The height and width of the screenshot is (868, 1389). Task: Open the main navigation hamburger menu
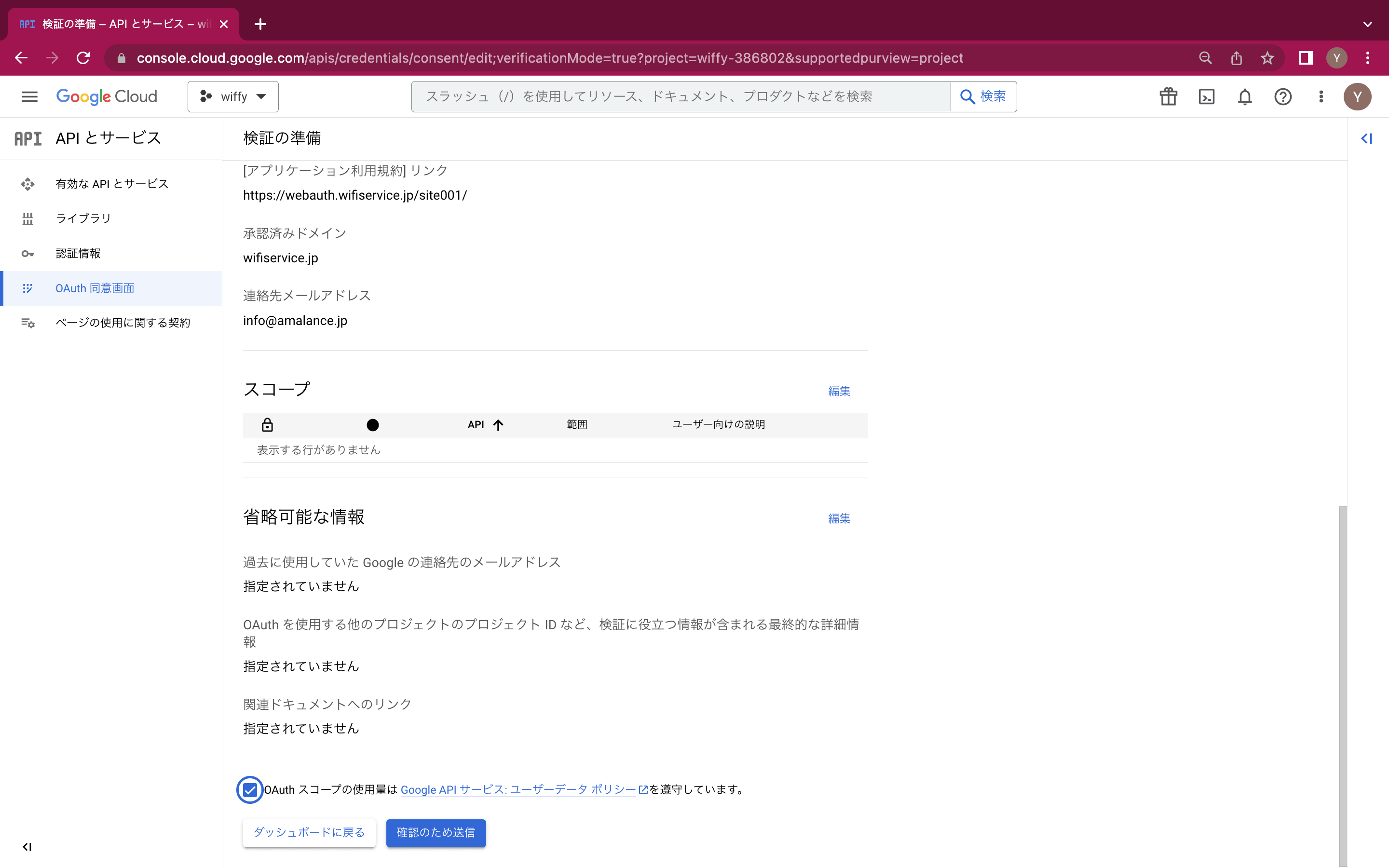coord(29,96)
